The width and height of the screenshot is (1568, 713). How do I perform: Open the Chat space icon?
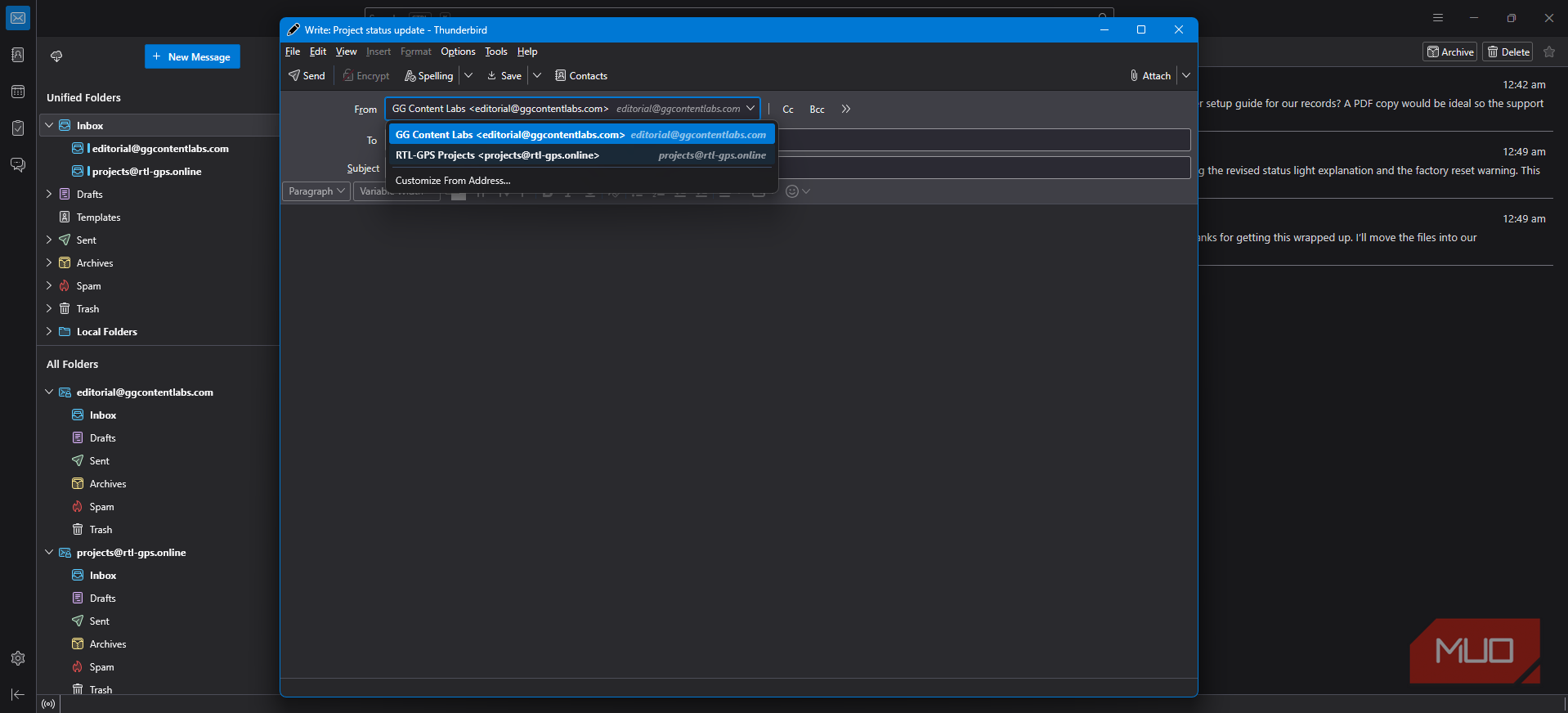18,165
